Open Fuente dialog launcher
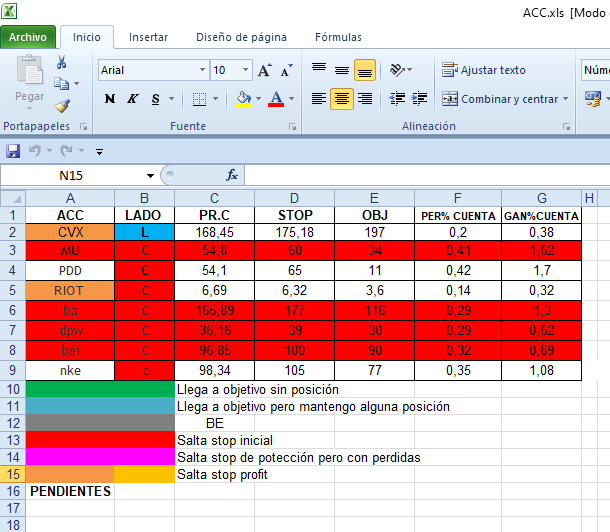Image resolution: width=610 pixels, height=532 pixels. [x=293, y=127]
